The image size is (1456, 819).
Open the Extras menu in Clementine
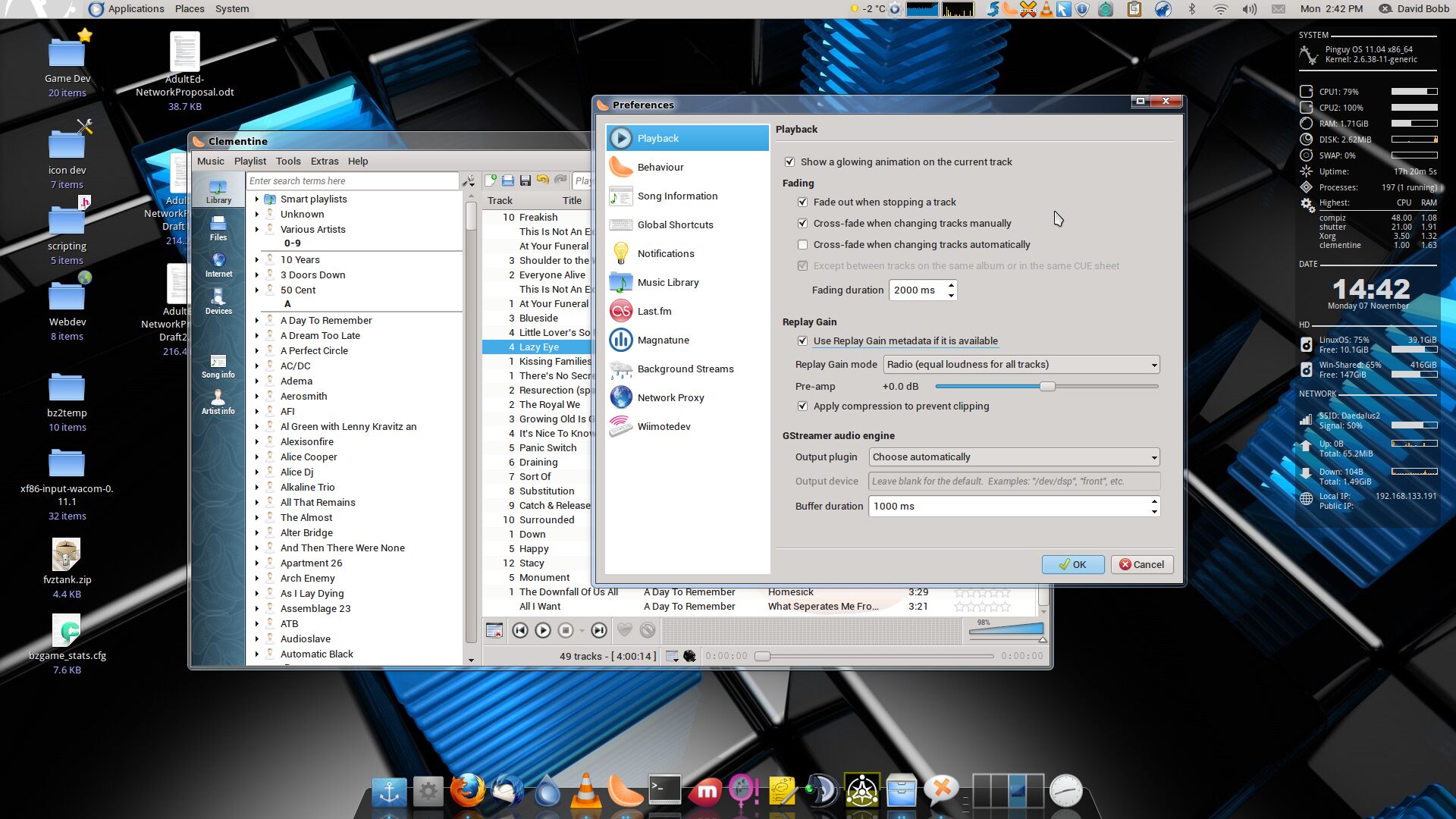coord(325,161)
